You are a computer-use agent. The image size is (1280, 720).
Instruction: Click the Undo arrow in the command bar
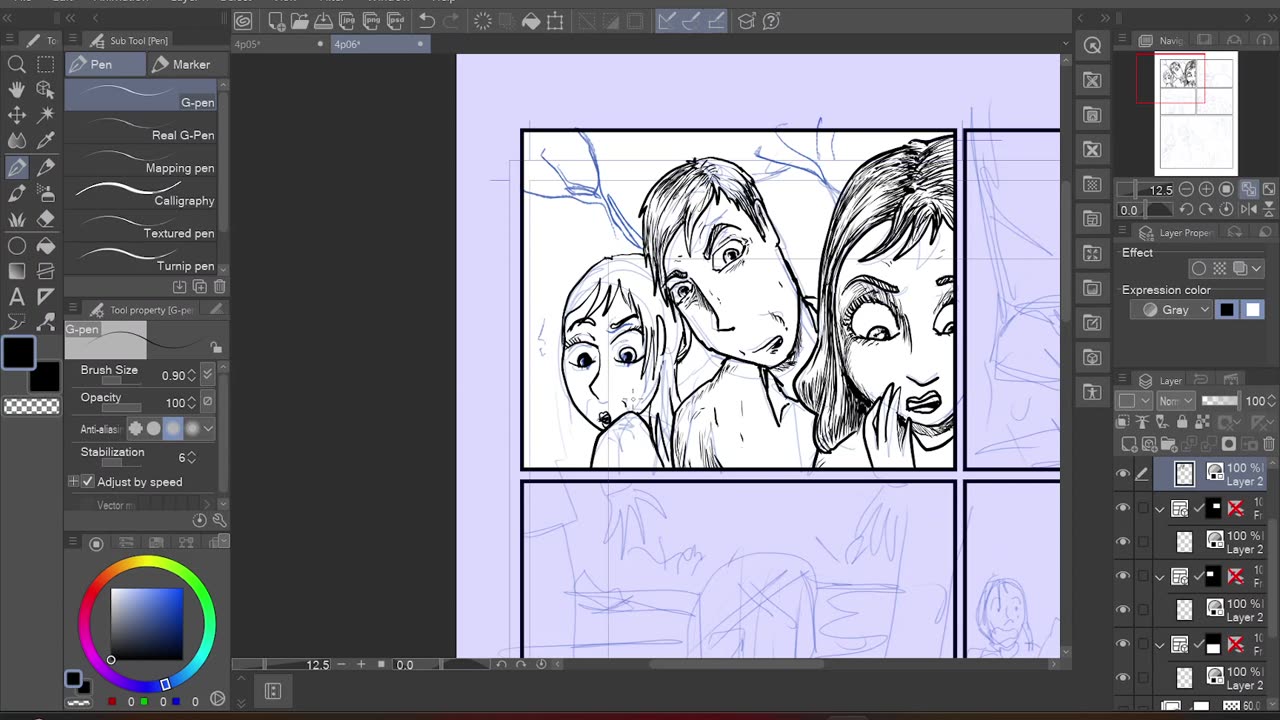coord(427,20)
